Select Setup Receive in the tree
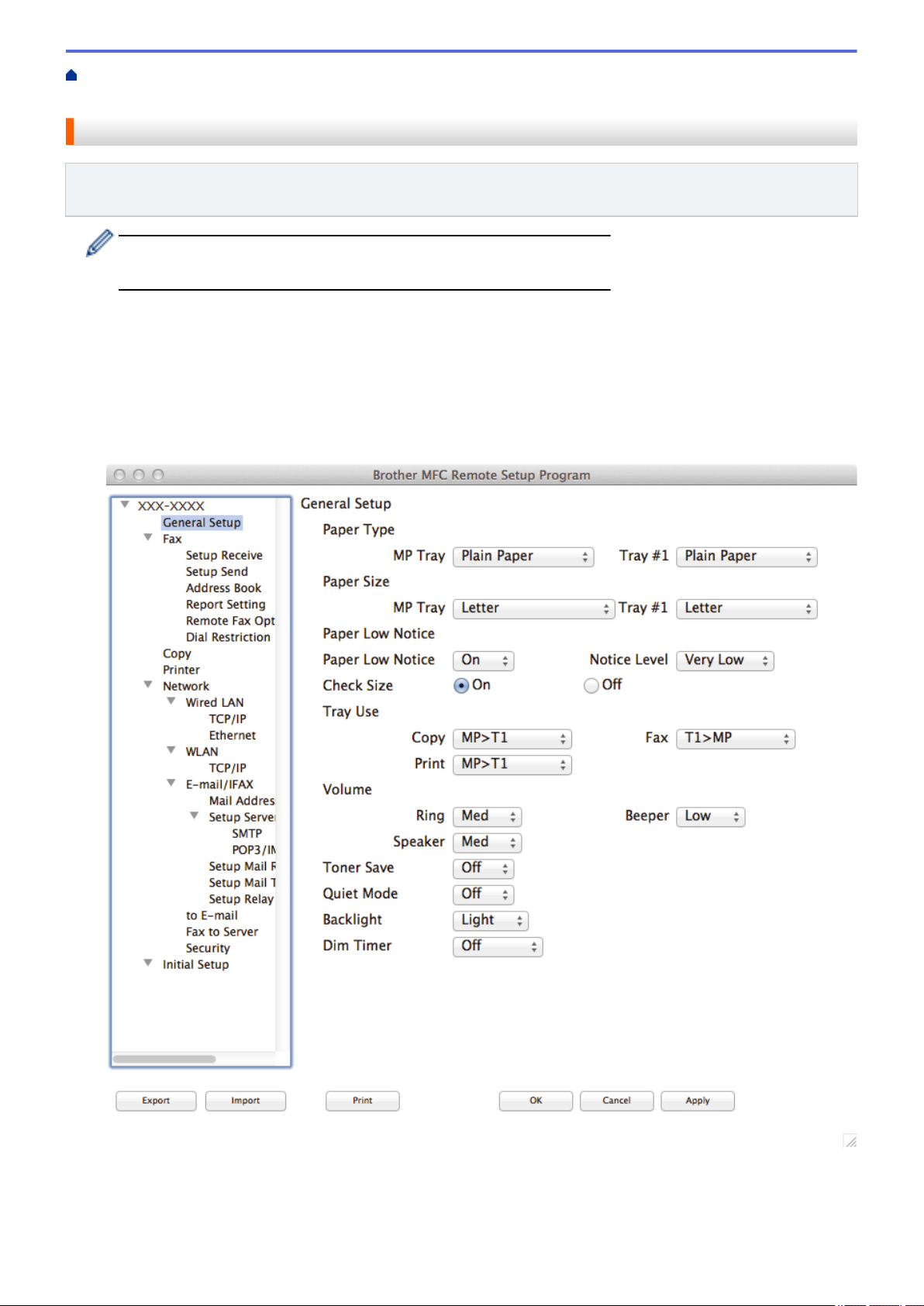The height and width of the screenshot is (1306, 924). click(x=224, y=555)
